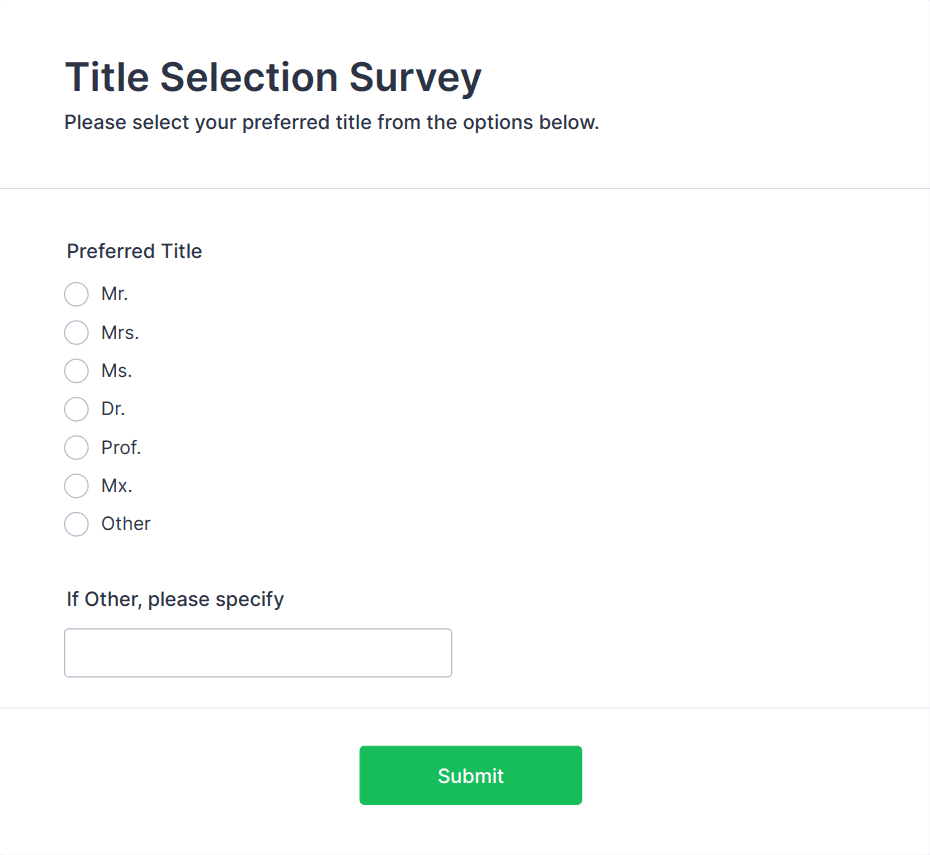This screenshot has width=930, height=855.
Task: Choose the Mrs. radio circle
Action: 76,332
